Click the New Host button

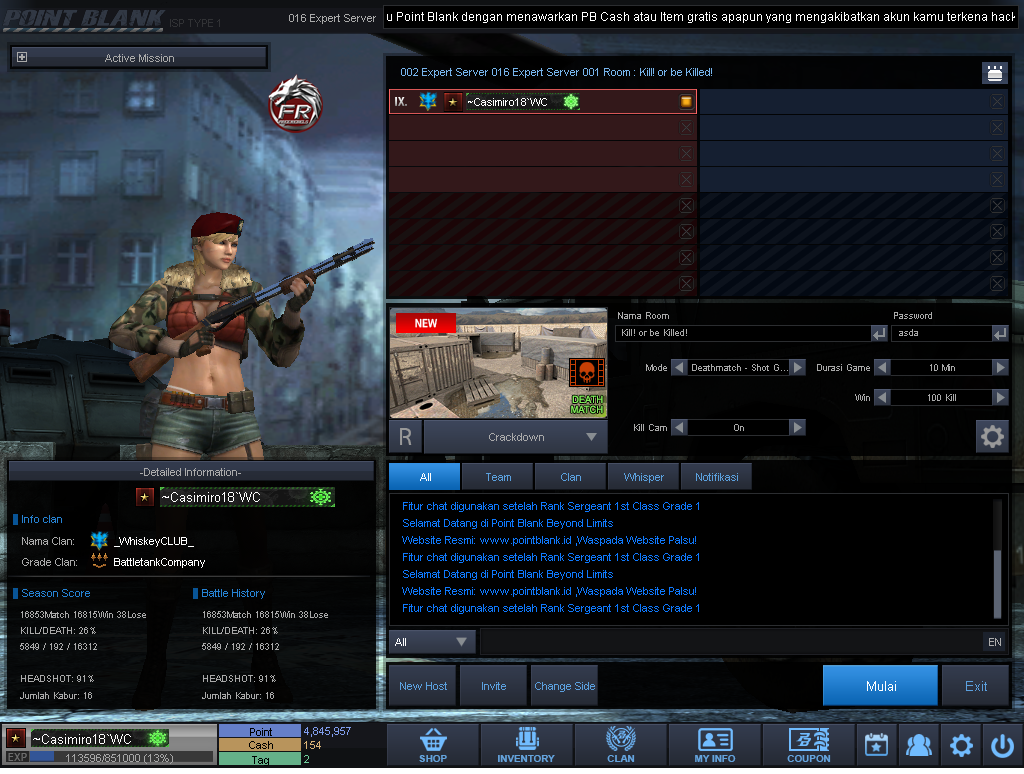(x=423, y=686)
